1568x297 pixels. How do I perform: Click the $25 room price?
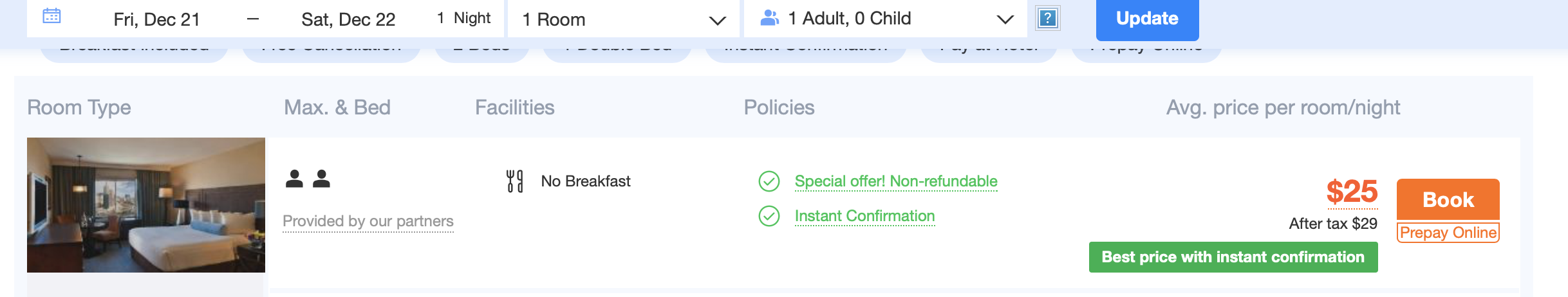1352,192
